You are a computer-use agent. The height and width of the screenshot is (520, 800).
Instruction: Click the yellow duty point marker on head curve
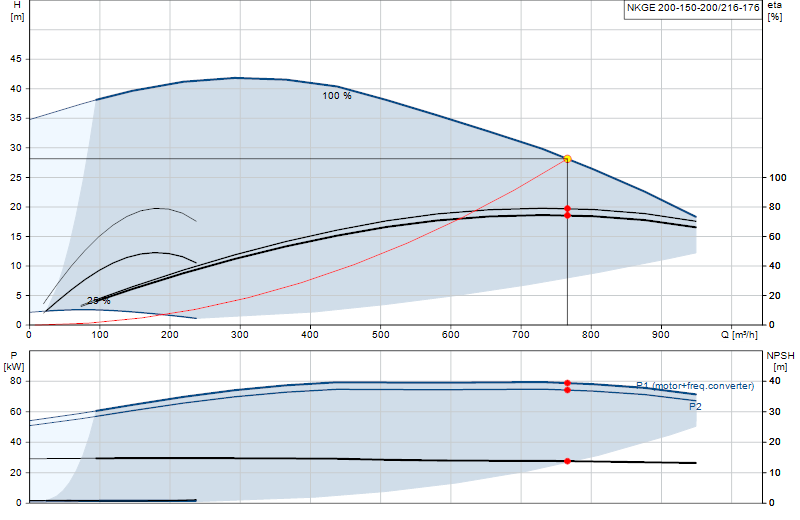pos(567,159)
